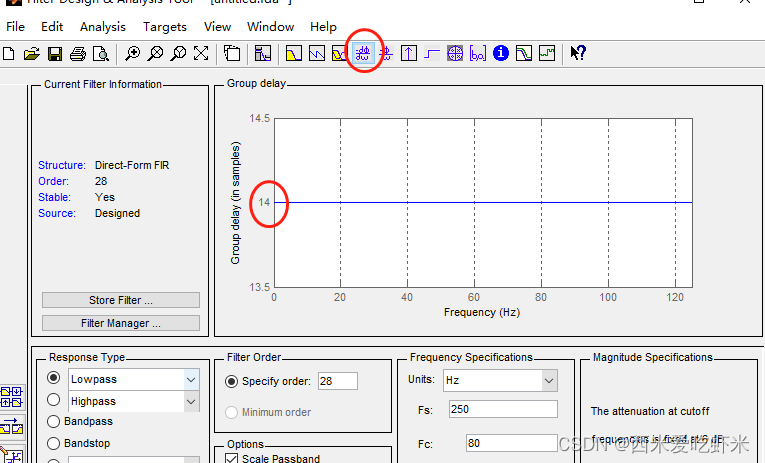Show the Filter Specifications view
Viewport: 765px width, 463px height.
point(262,53)
